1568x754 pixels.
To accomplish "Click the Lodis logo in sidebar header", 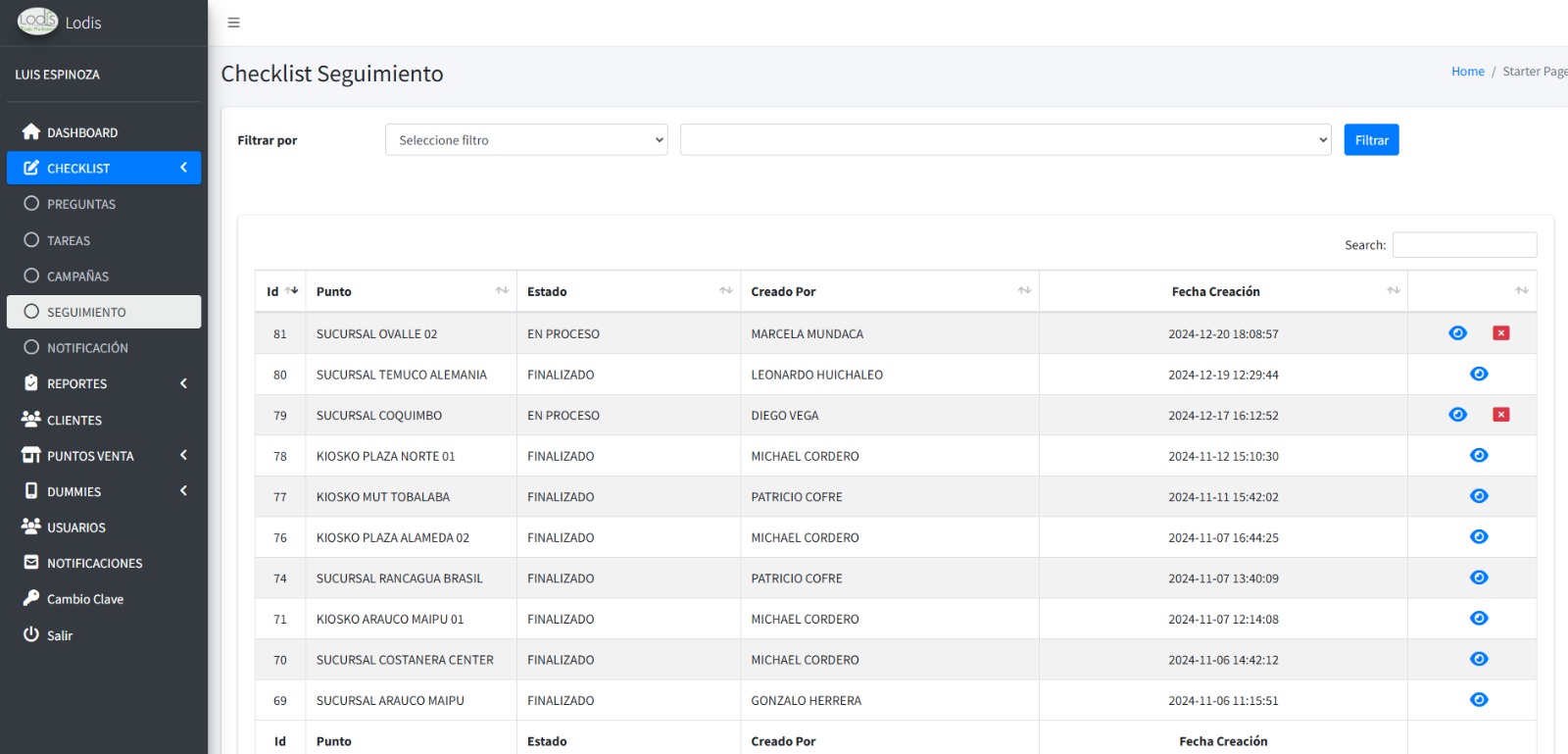I will tap(38, 21).
